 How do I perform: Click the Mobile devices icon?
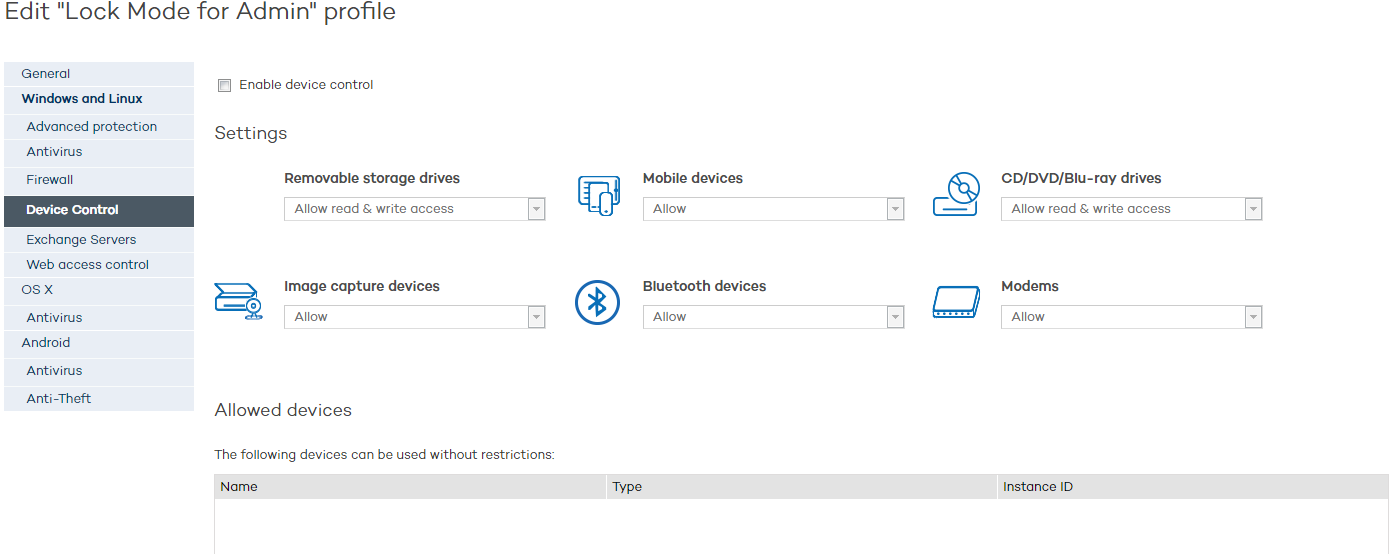click(x=599, y=195)
